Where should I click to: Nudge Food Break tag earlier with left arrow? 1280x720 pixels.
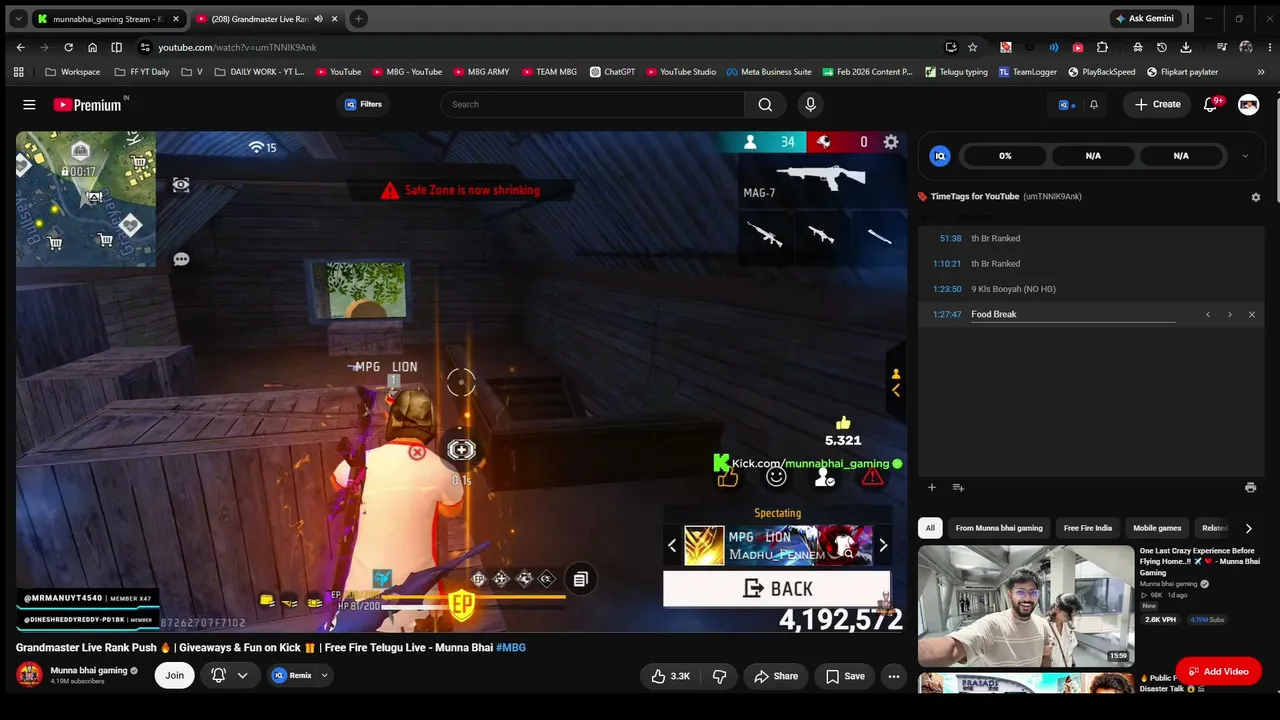pos(1208,315)
